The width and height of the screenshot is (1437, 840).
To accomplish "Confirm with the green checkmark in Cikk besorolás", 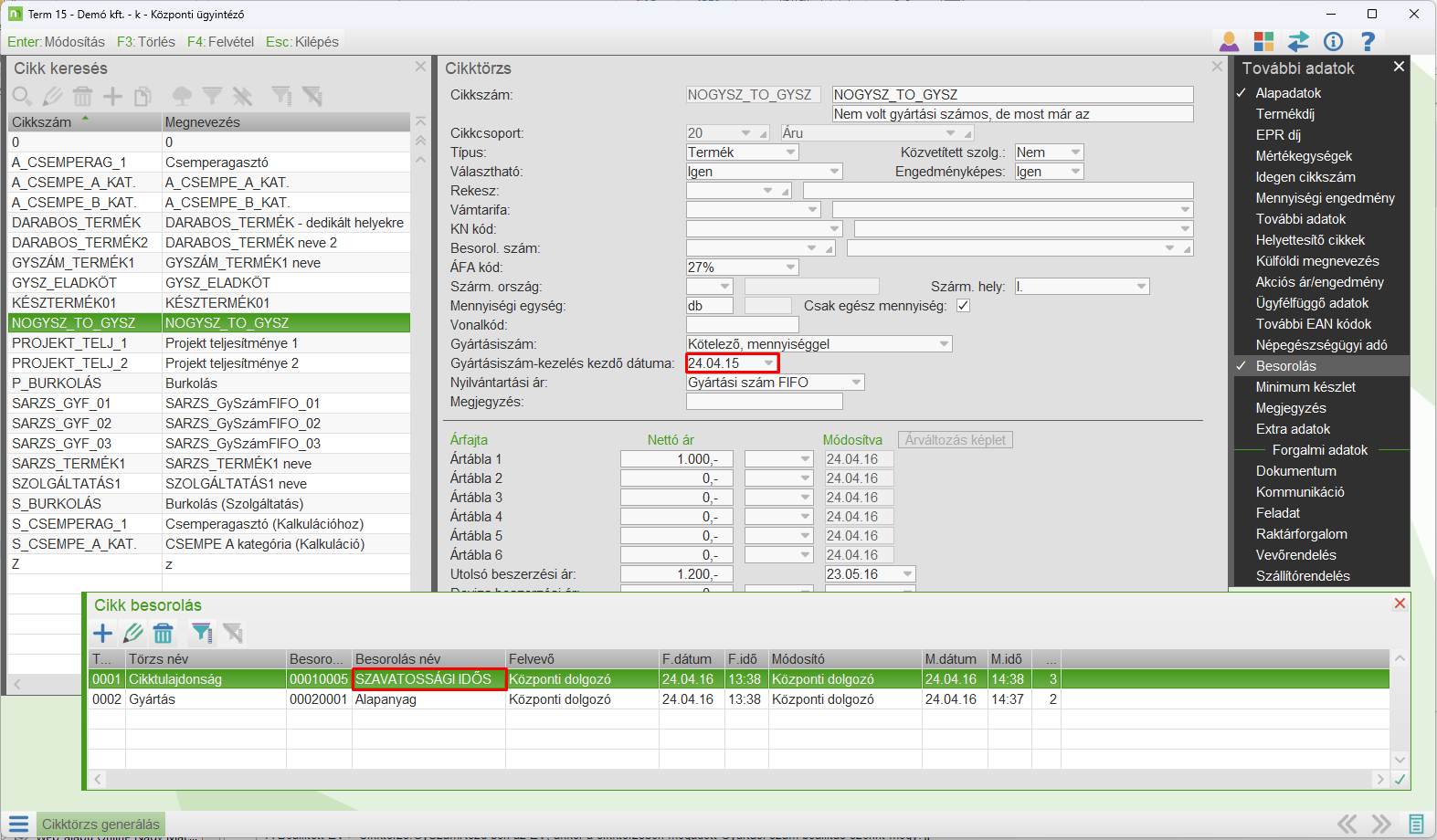I will tap(1400, 779).
